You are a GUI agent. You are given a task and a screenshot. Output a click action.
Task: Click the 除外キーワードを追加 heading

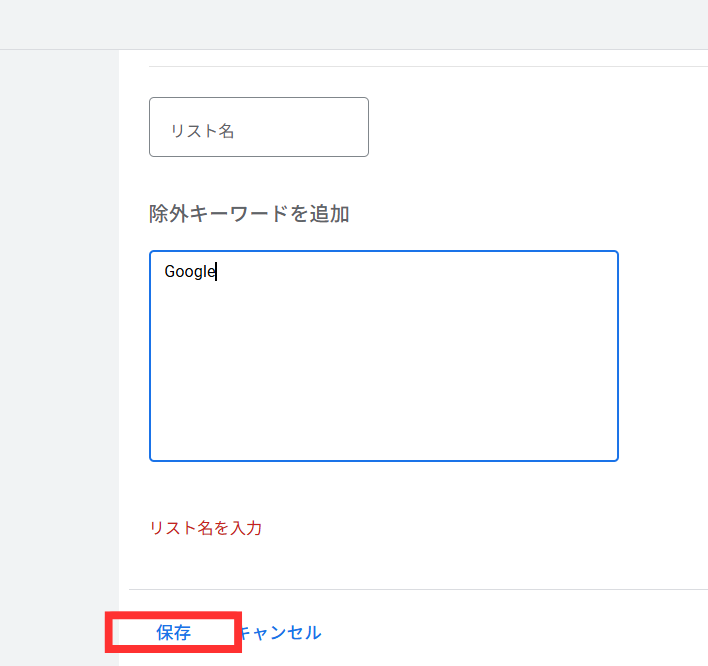pyautogui.click(x=249, y=214)
